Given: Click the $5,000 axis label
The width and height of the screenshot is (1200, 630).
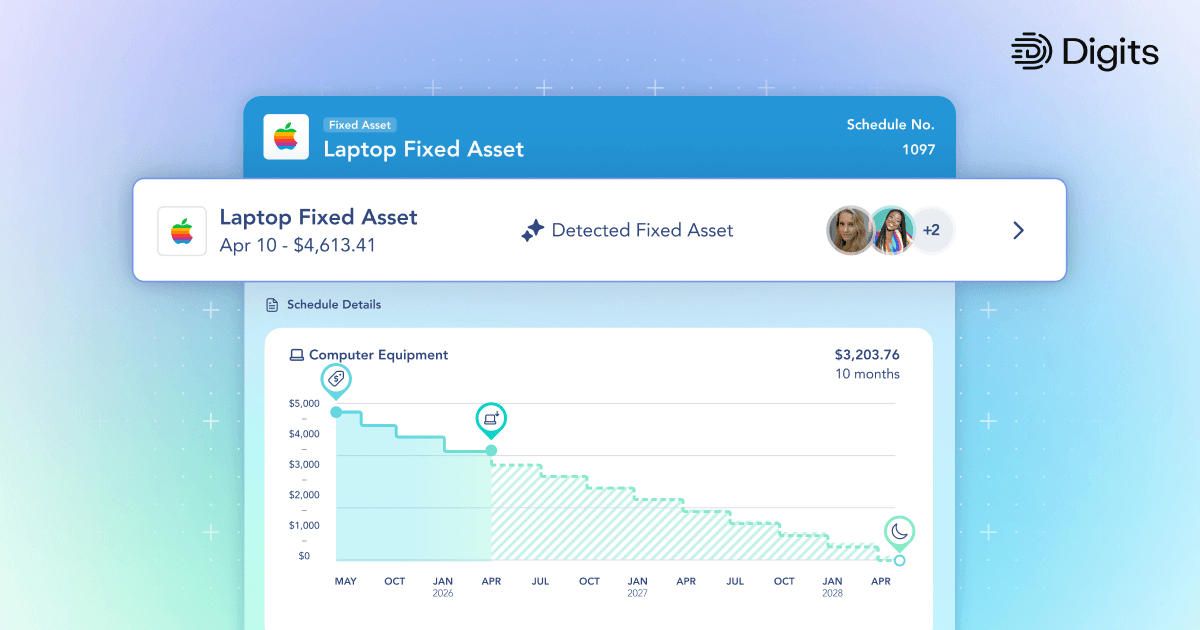Looking at the screenshot, I should point(304,404).
